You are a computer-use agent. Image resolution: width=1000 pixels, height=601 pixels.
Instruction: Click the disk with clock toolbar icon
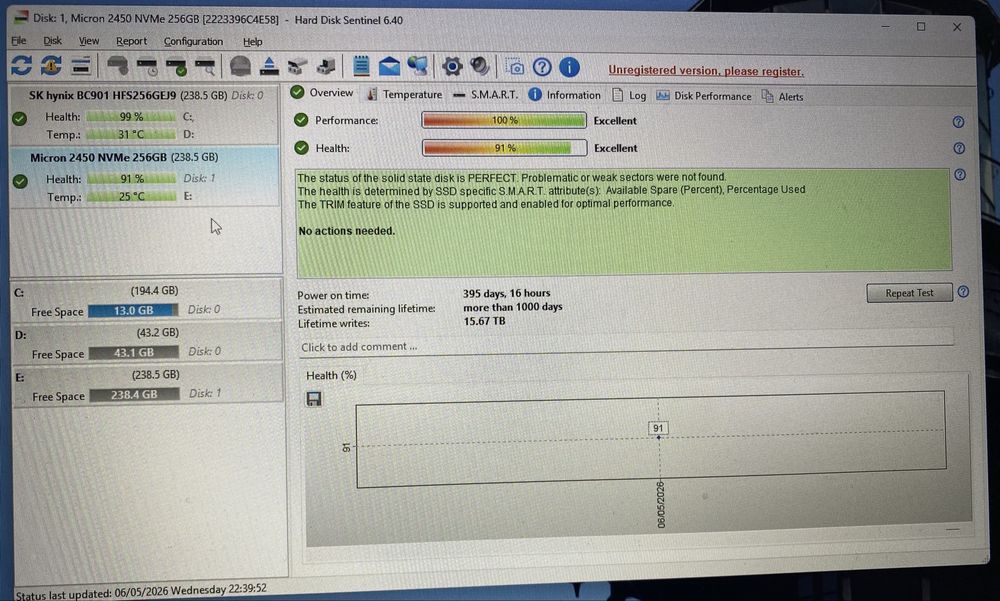(x=147, y=66)
